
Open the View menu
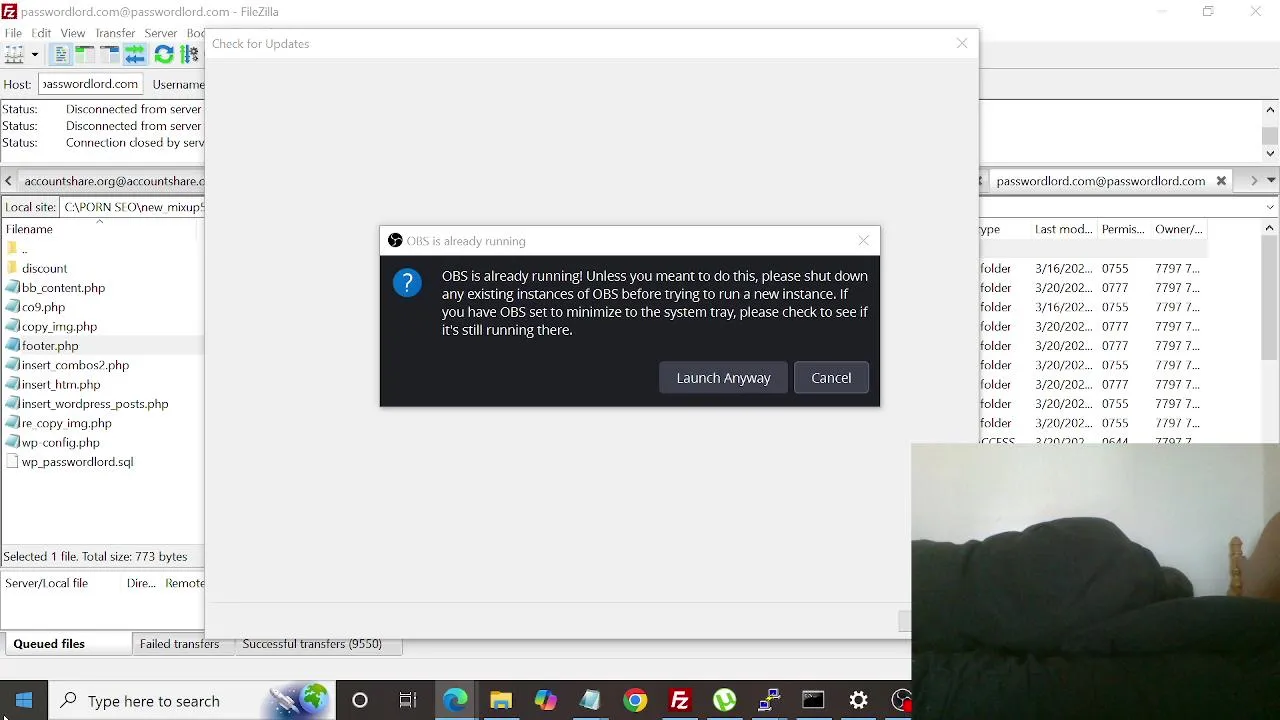pyautogui.click(x=72, y=33)
